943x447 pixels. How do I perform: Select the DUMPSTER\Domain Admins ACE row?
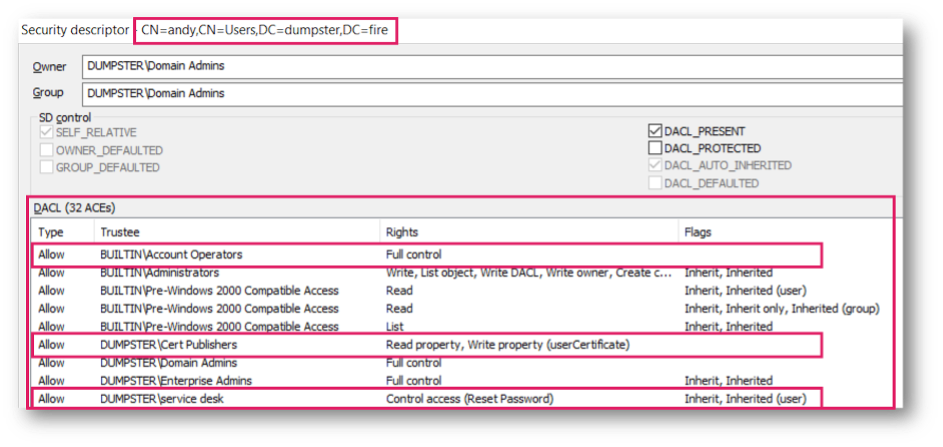(x=462, y=363)
